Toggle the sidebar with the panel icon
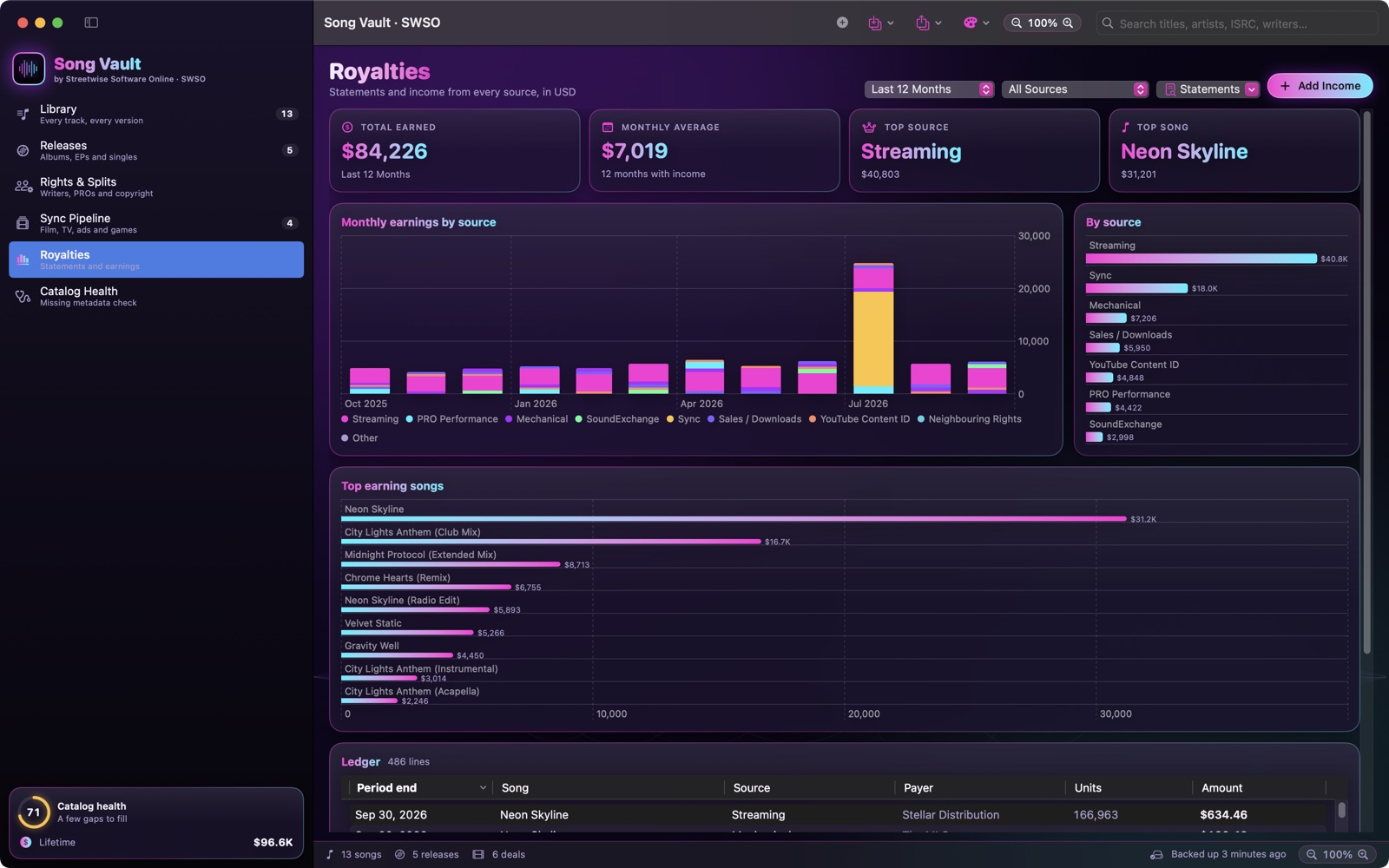This screenshot has height=868, width=1389. point(91,23)
